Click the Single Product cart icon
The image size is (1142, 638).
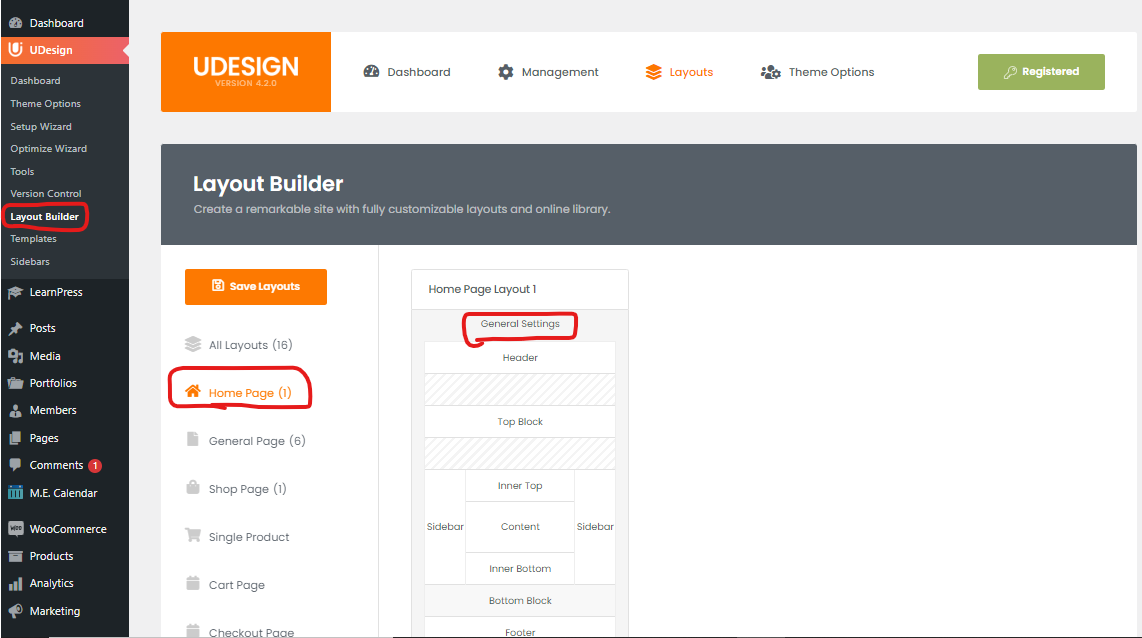193,535
